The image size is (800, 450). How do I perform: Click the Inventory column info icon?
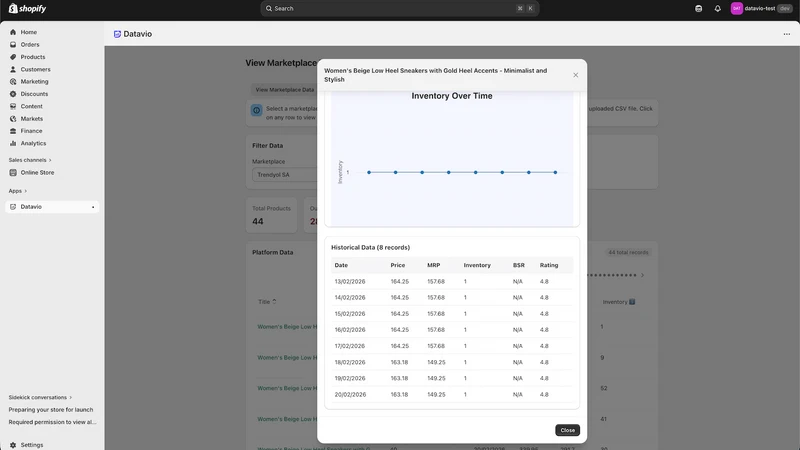632,302
